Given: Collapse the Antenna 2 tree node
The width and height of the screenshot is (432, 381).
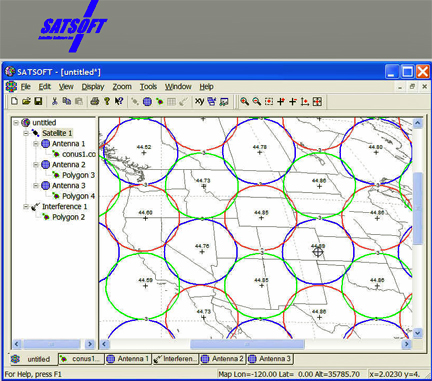Looking at the screenshot, I should tap(36, 165).
